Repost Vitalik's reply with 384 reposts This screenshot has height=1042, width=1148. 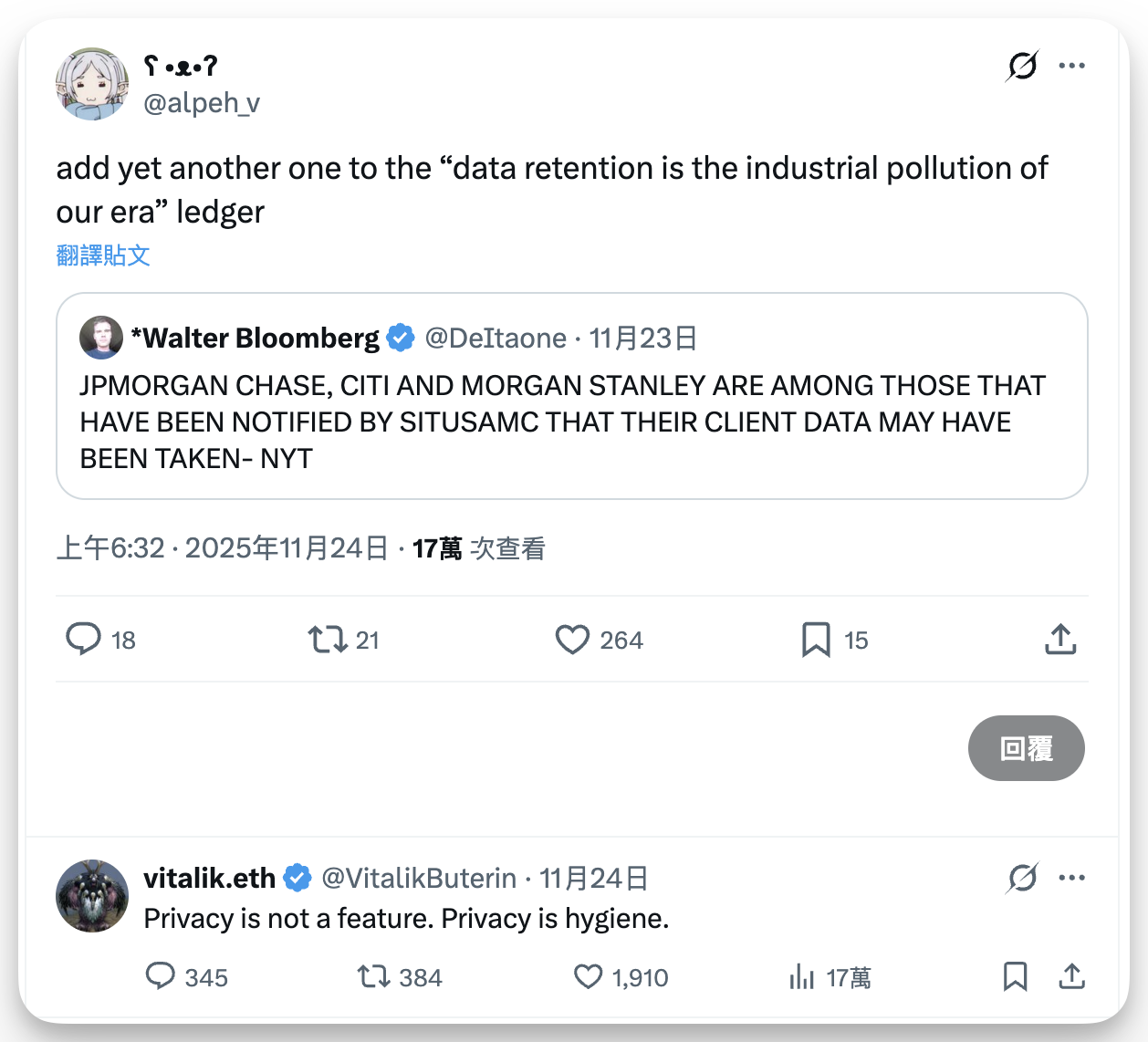point(373,977)
